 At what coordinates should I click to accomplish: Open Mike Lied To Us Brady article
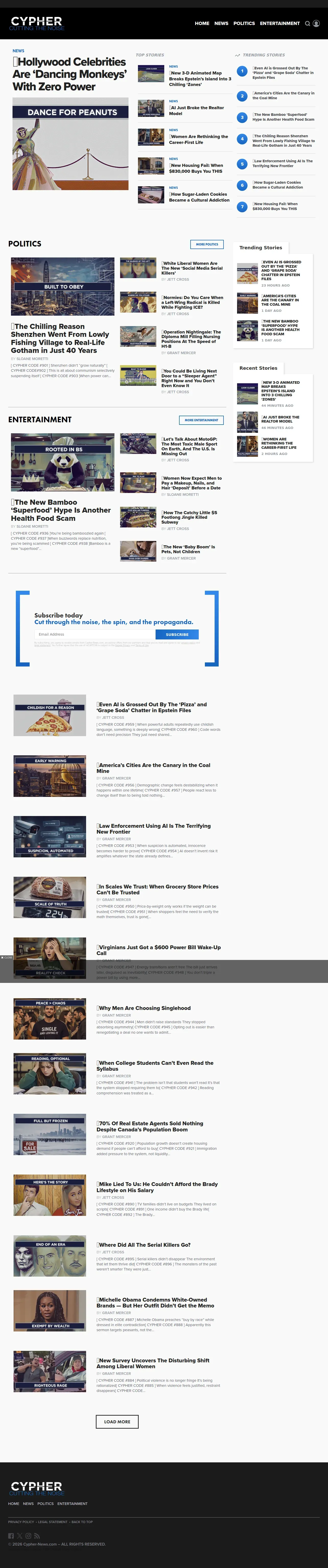click(157, 1187)
